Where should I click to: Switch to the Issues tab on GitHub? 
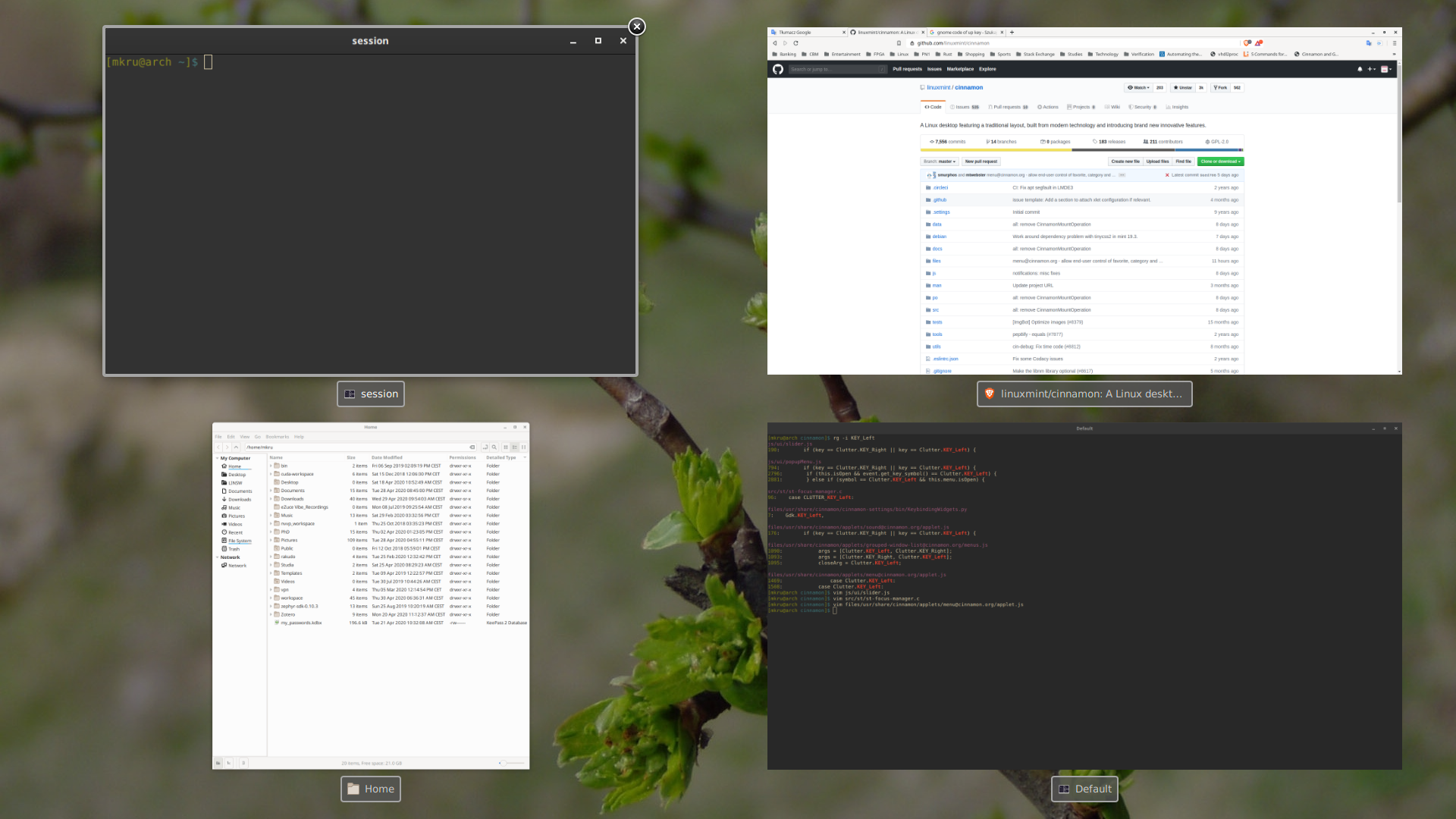(x=965, y=108)
